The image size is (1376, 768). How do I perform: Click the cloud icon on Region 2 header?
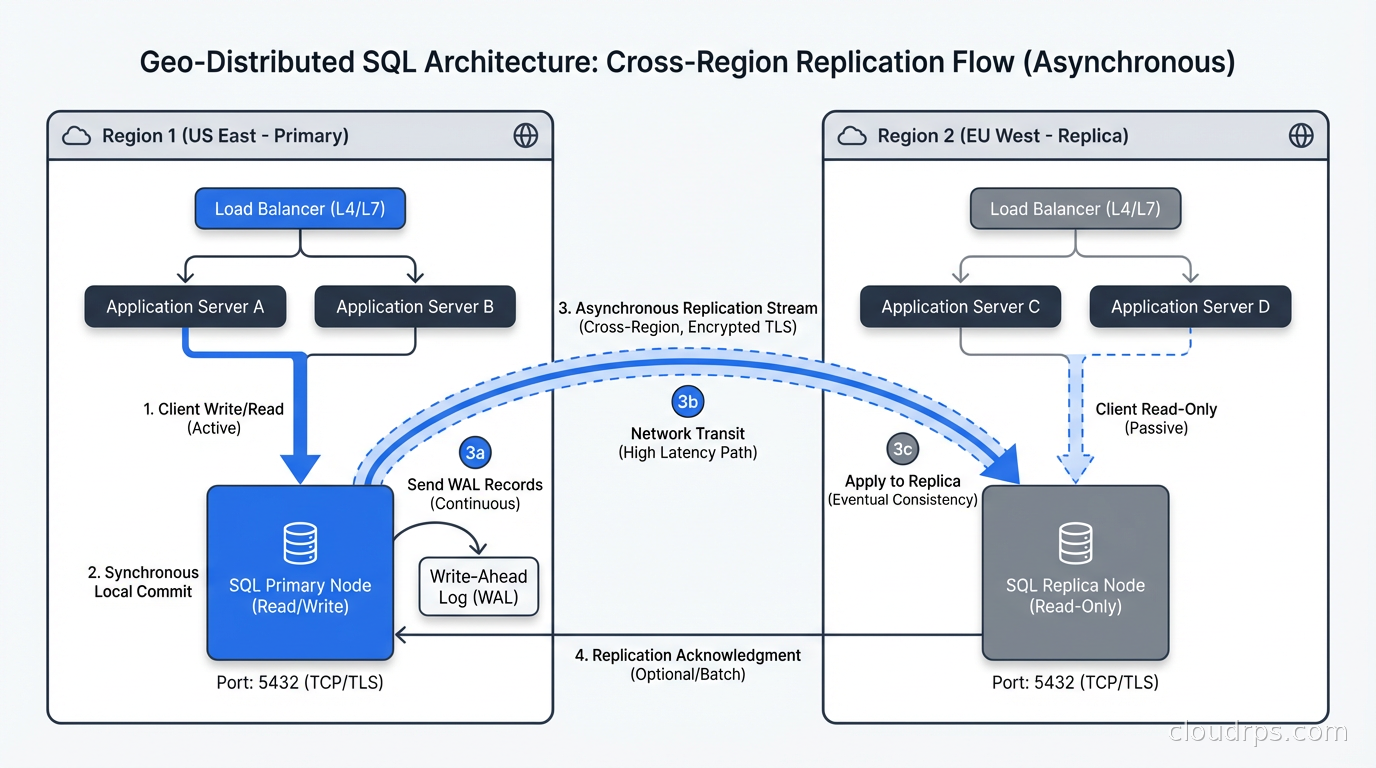click(x=851, y=136)
